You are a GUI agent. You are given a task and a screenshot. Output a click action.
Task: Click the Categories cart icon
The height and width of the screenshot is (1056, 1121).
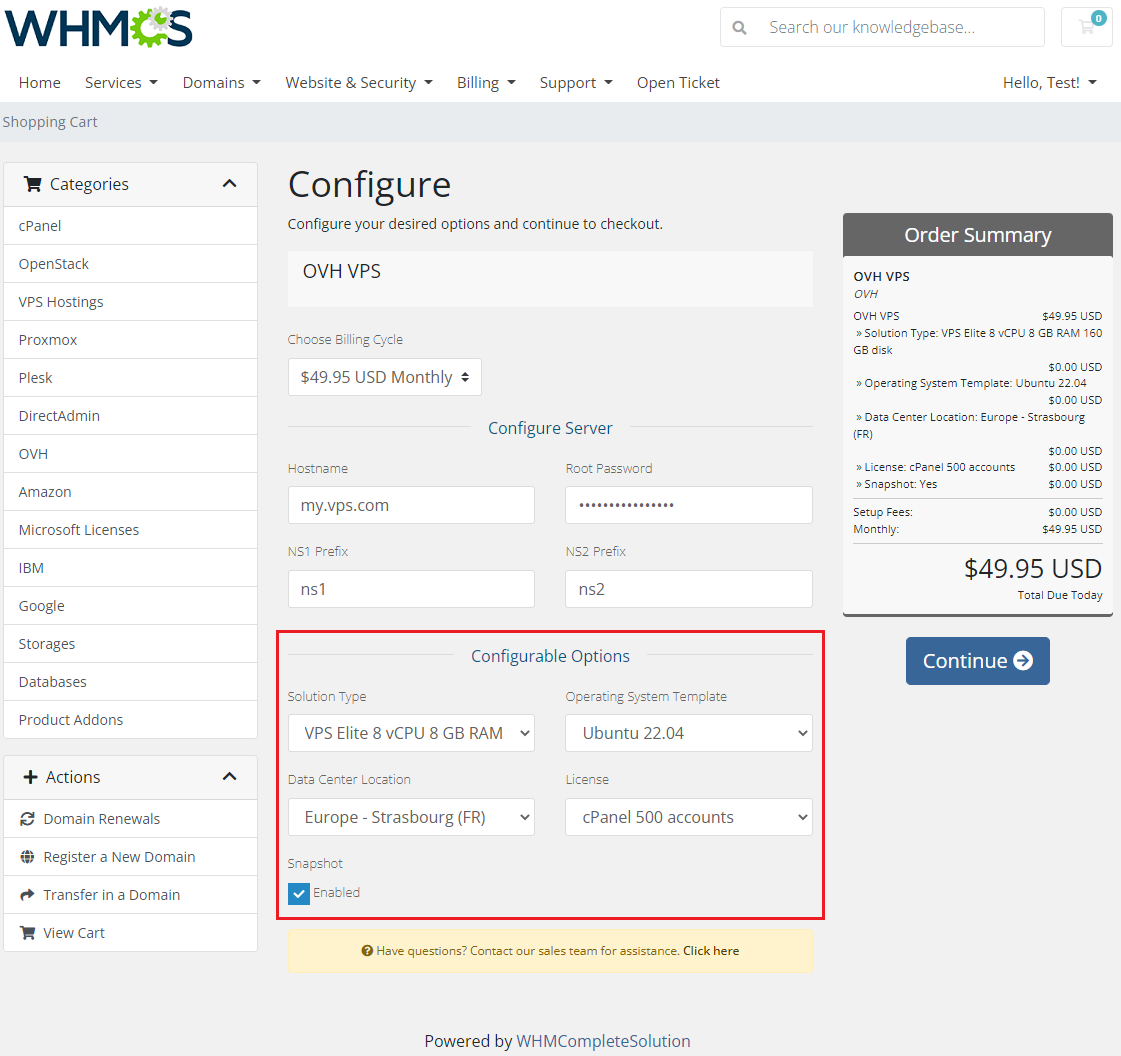click(x=32, y=184)
